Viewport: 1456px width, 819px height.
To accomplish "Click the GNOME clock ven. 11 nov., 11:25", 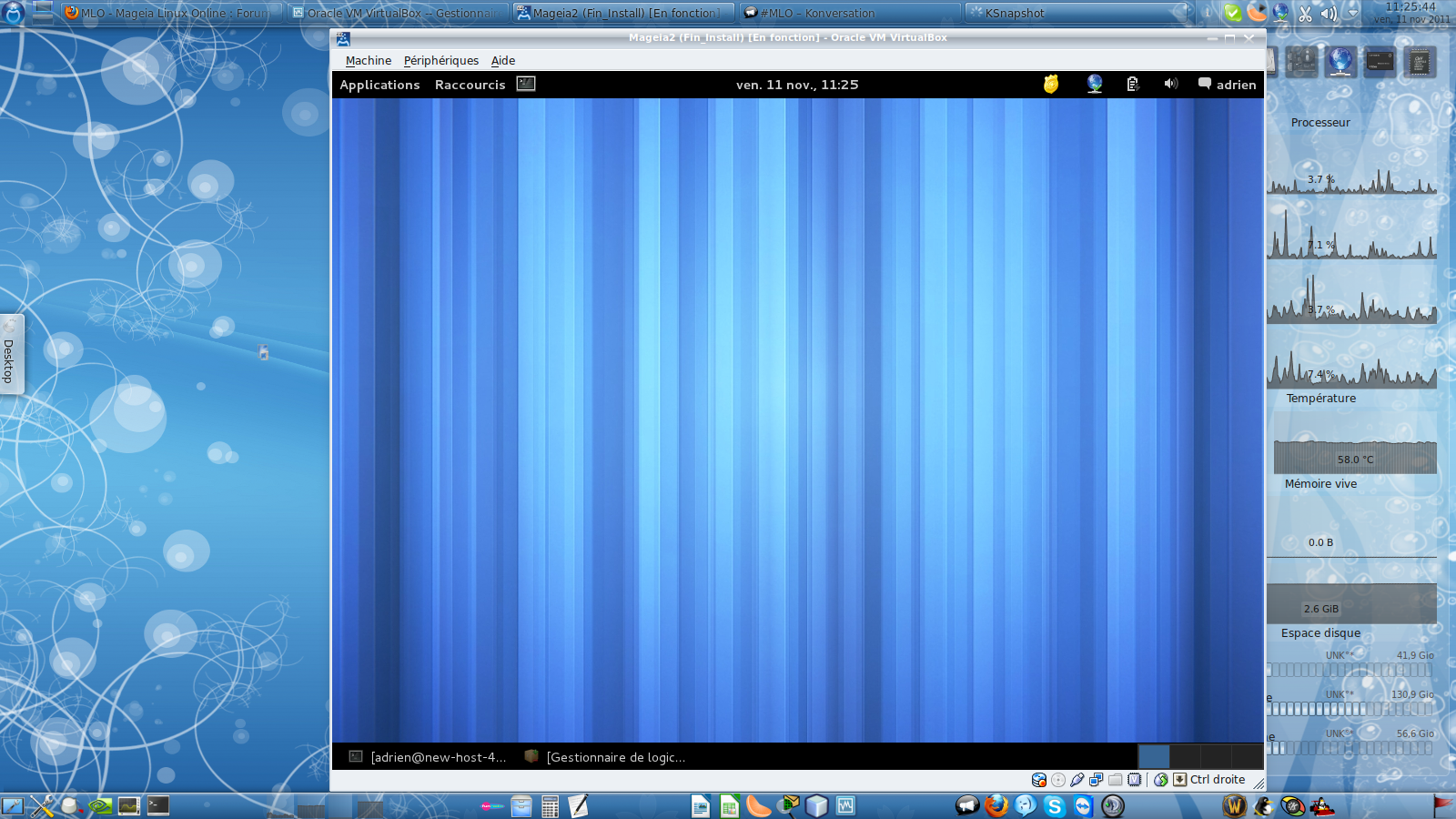I will (797, 85).
